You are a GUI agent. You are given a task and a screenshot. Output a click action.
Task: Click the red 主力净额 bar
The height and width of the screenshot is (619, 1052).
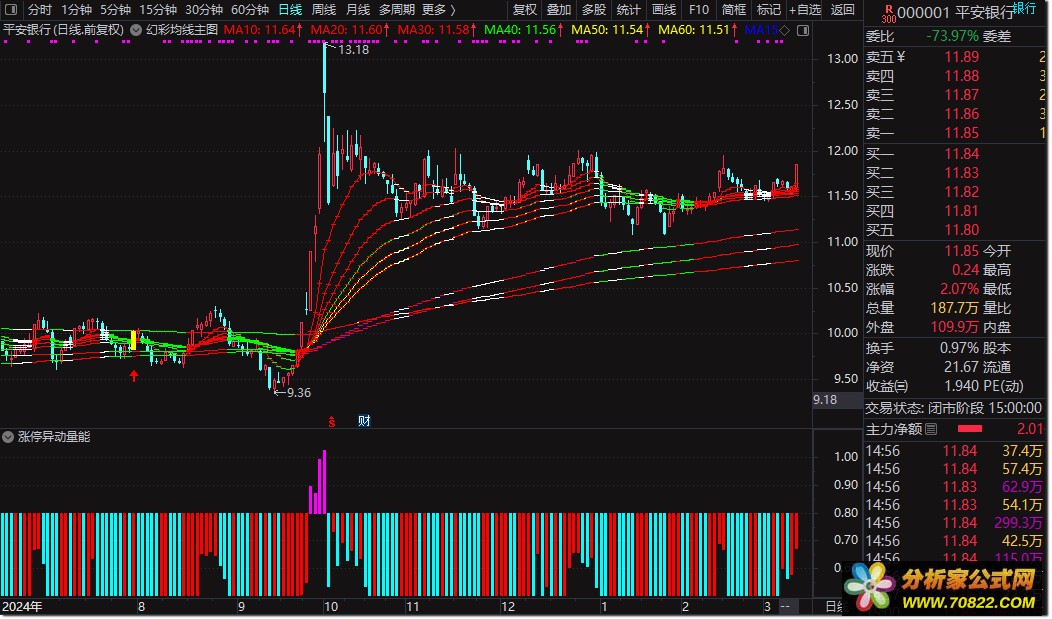click(x=969, y=429)
